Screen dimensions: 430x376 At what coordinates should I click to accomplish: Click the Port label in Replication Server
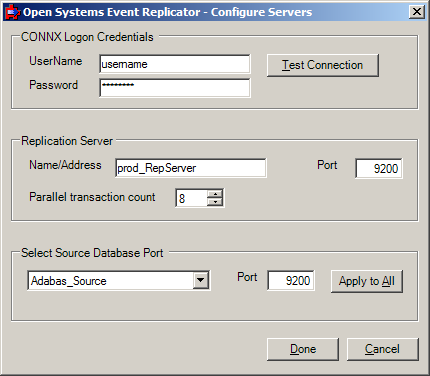pos(327,165)
